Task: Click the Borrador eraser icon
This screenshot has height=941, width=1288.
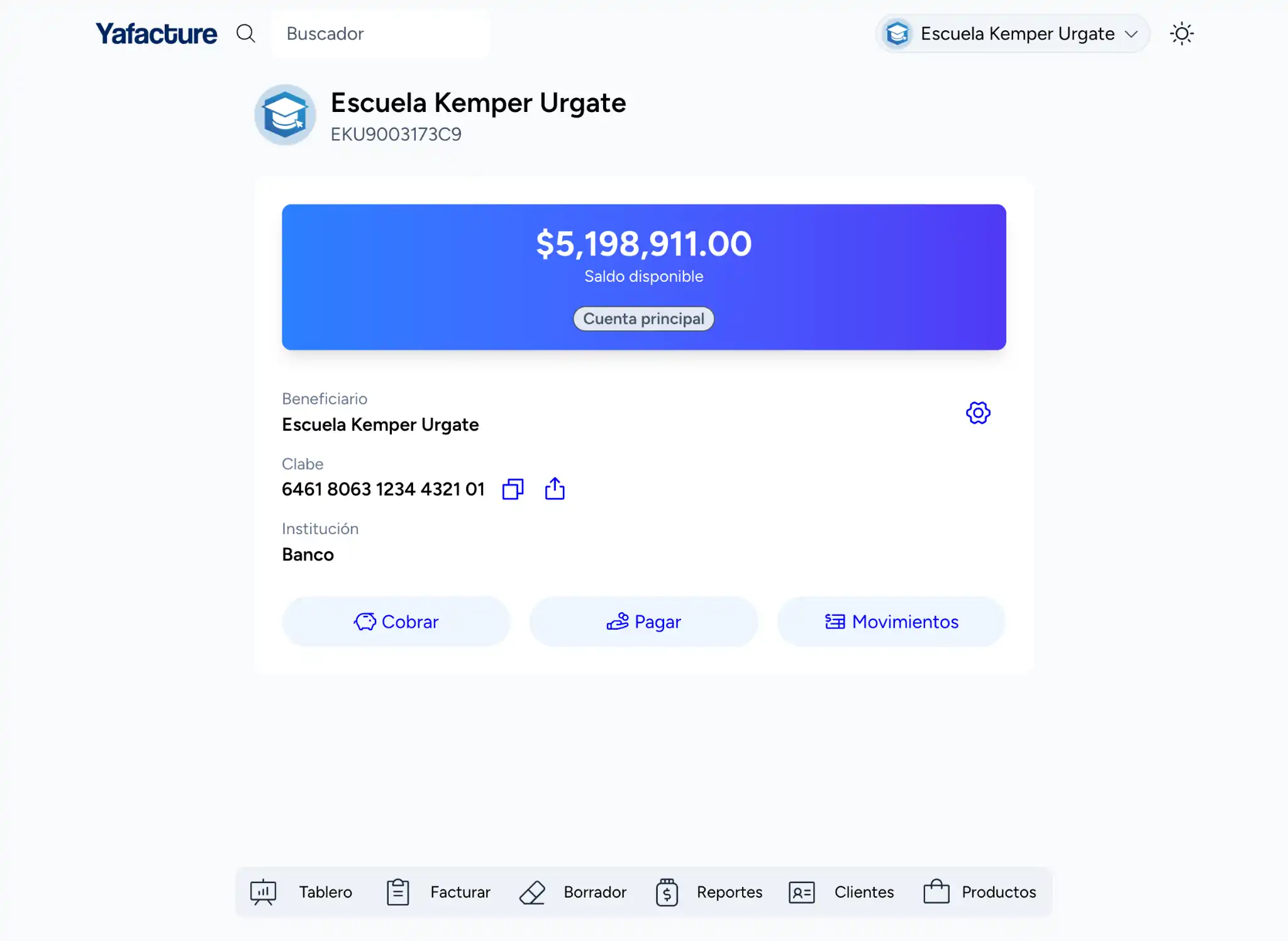Action: [533, 892]
